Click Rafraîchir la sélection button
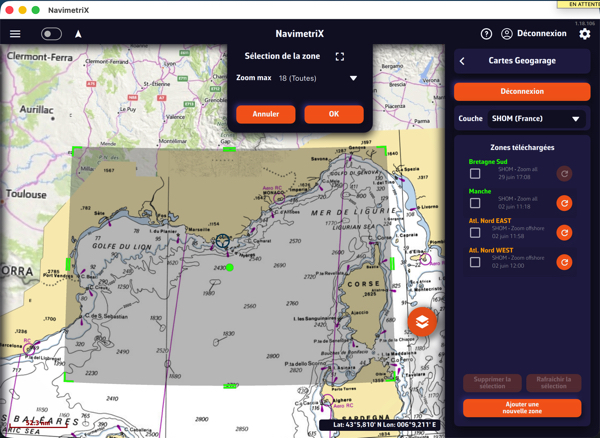This screenshot has height=438, width=600. [553, 383]
